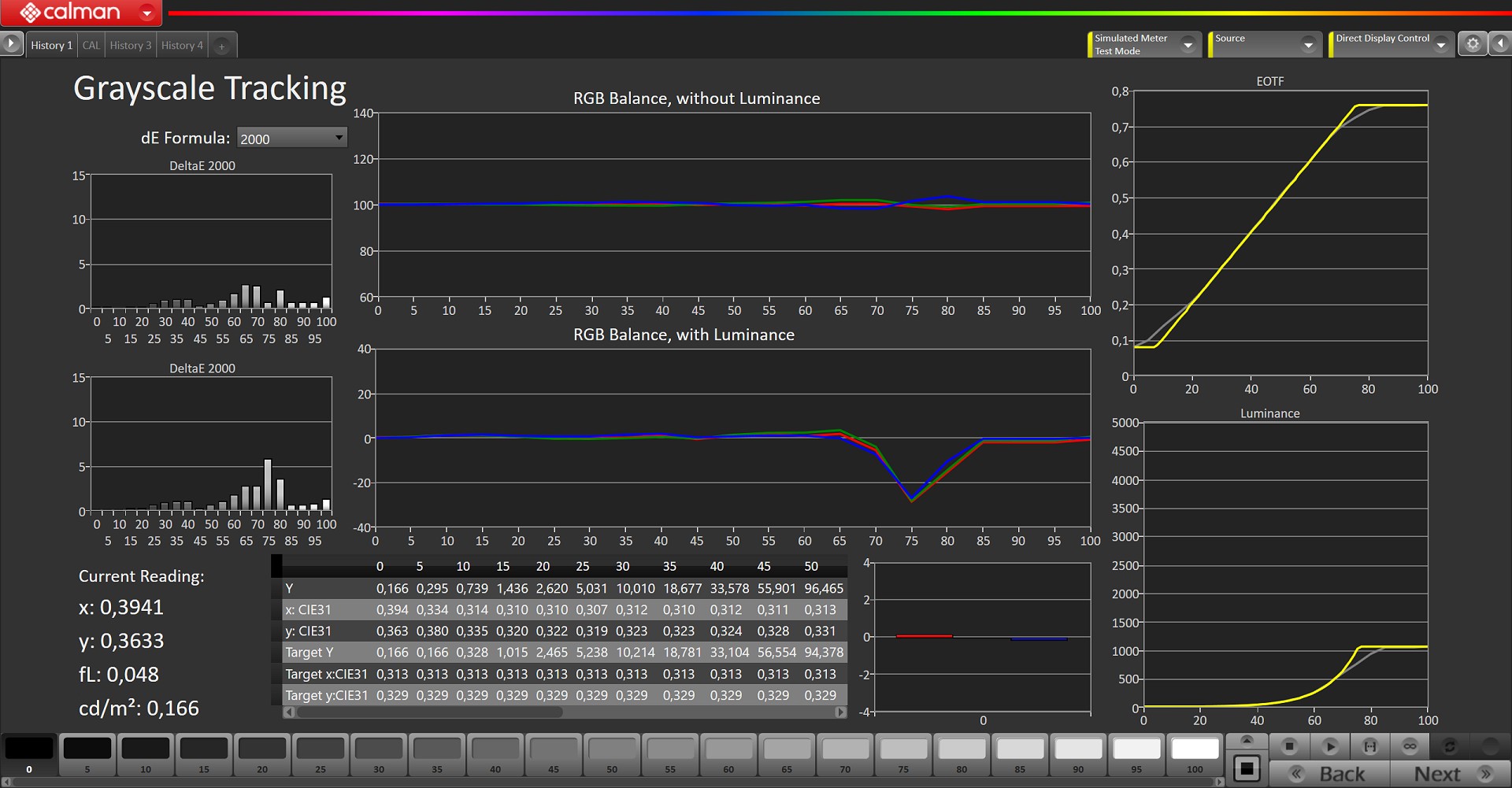
Task: Select the 100 percent white swatch
Action: tap(1195, 753)
